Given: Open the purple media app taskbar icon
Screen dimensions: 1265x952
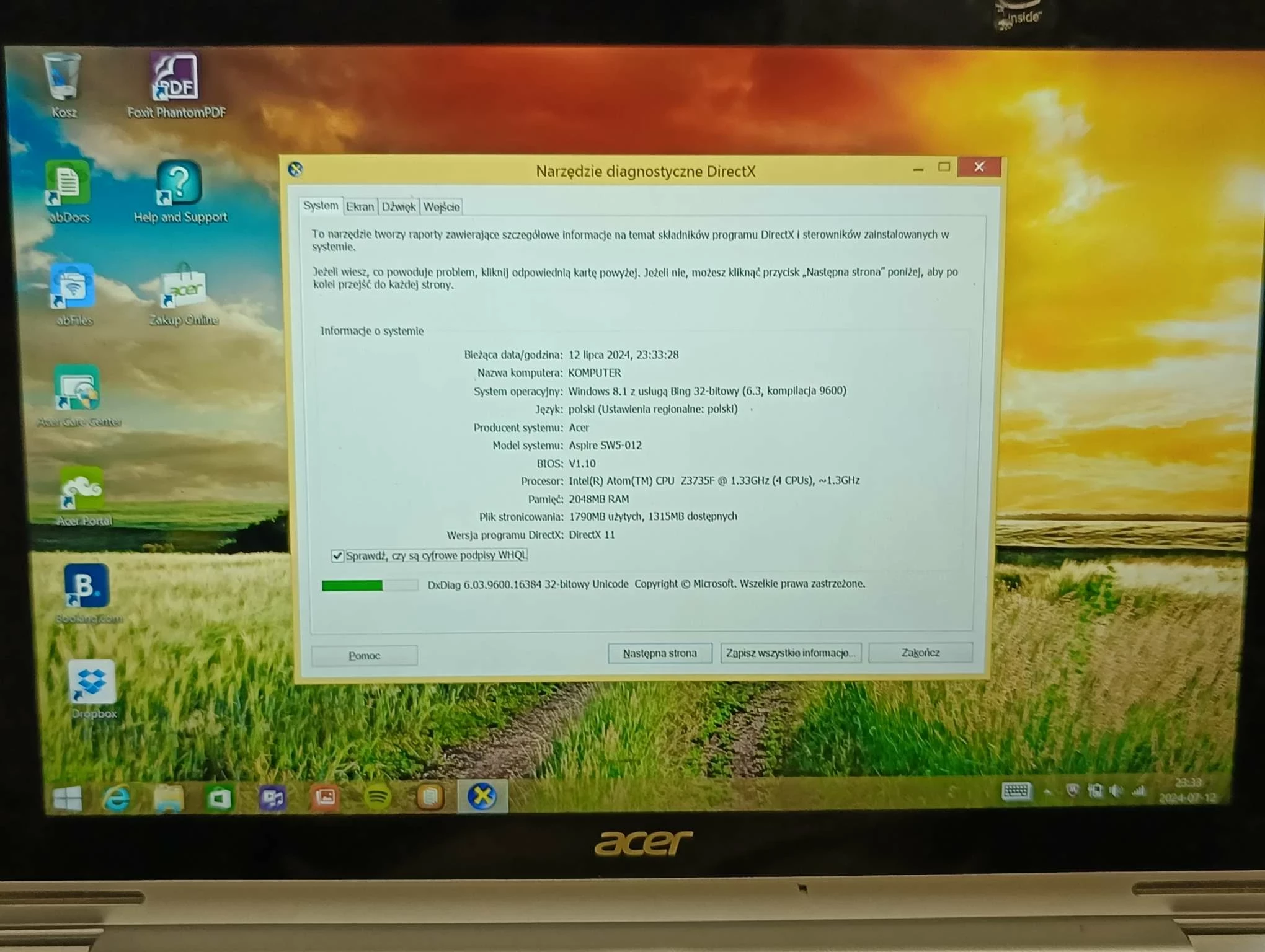Looking at the screenshot, I should tap(272, 798).
